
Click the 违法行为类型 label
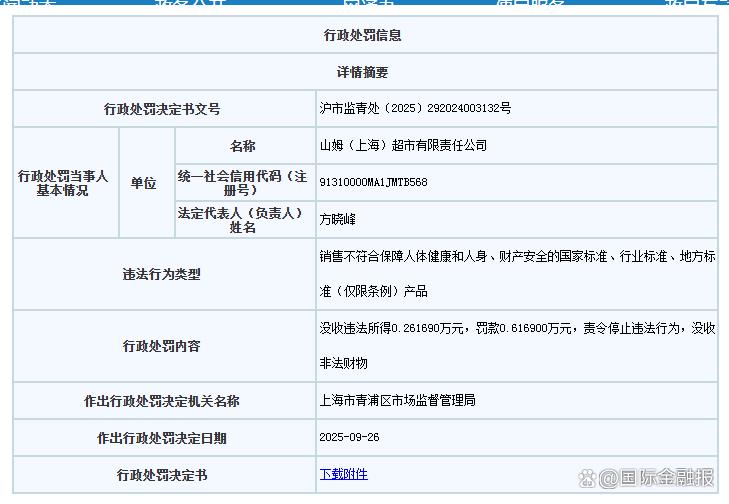(x=162, y=274)
